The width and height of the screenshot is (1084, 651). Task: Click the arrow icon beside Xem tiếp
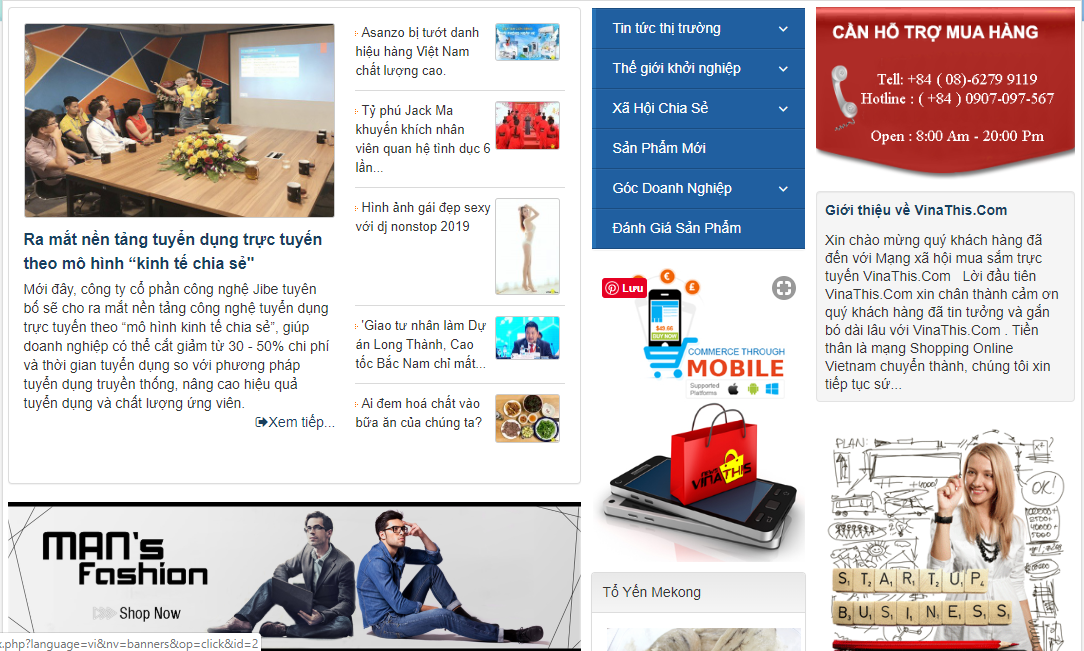coord(261,422)
